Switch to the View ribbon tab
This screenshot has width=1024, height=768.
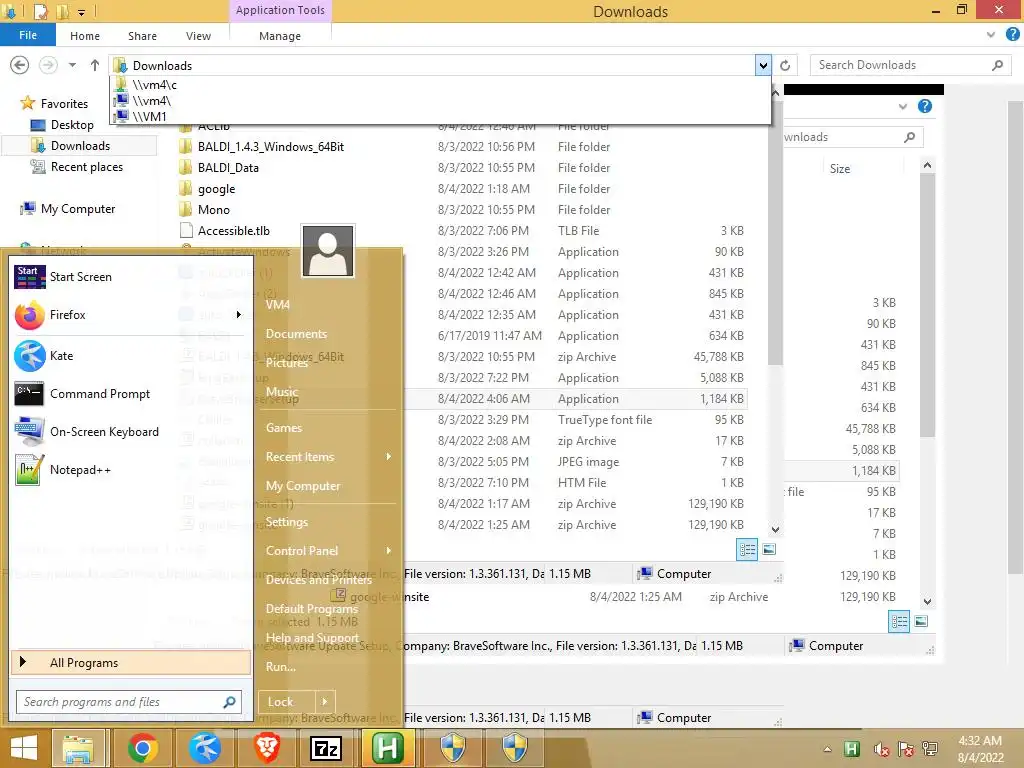click(x=198, y=36)
